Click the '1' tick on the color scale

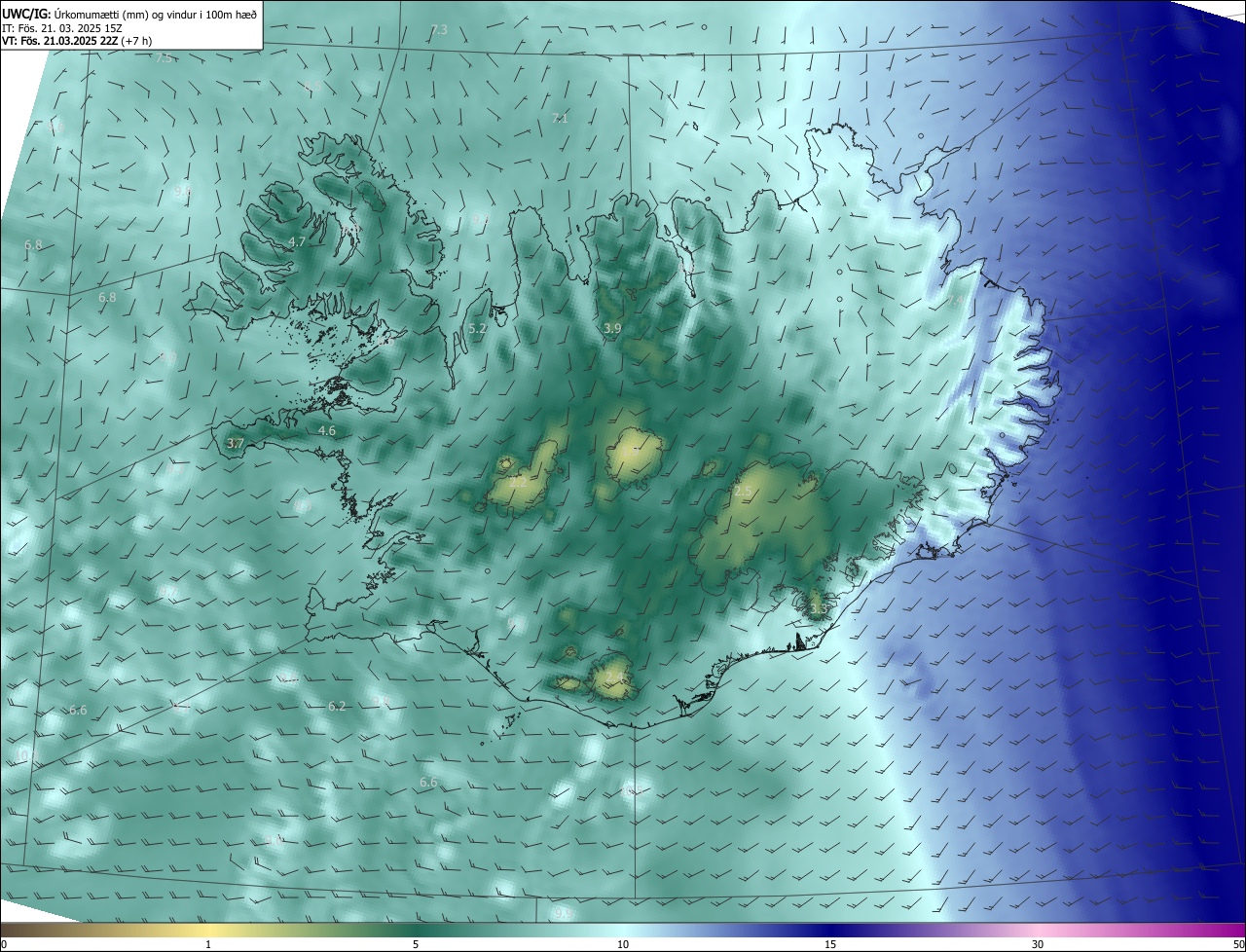pos(208,944)
